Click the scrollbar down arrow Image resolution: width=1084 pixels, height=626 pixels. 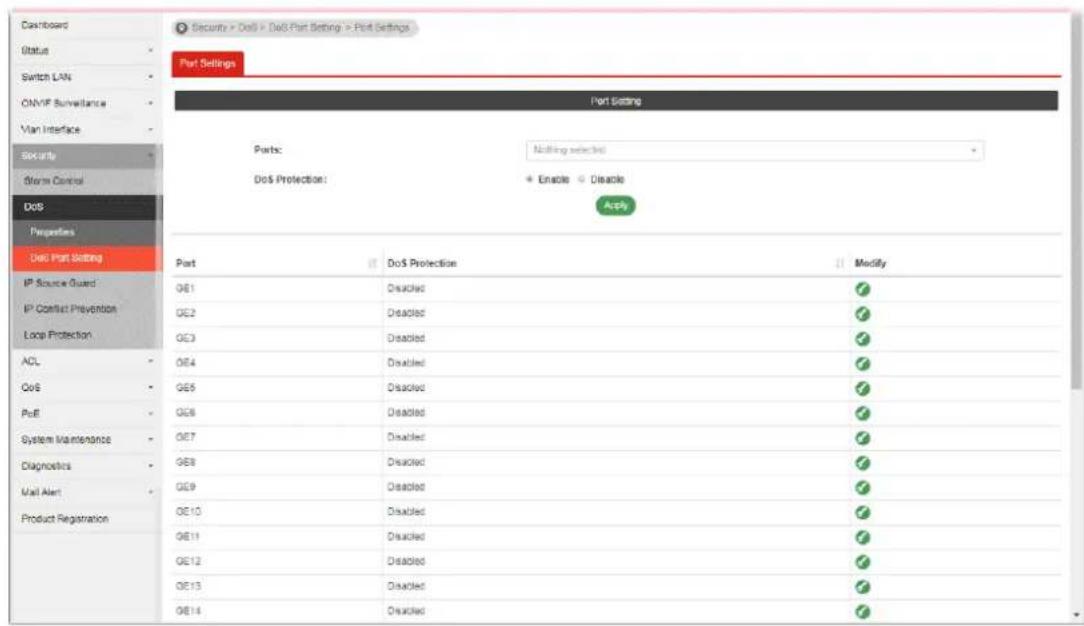click(x=1076, y=615)
